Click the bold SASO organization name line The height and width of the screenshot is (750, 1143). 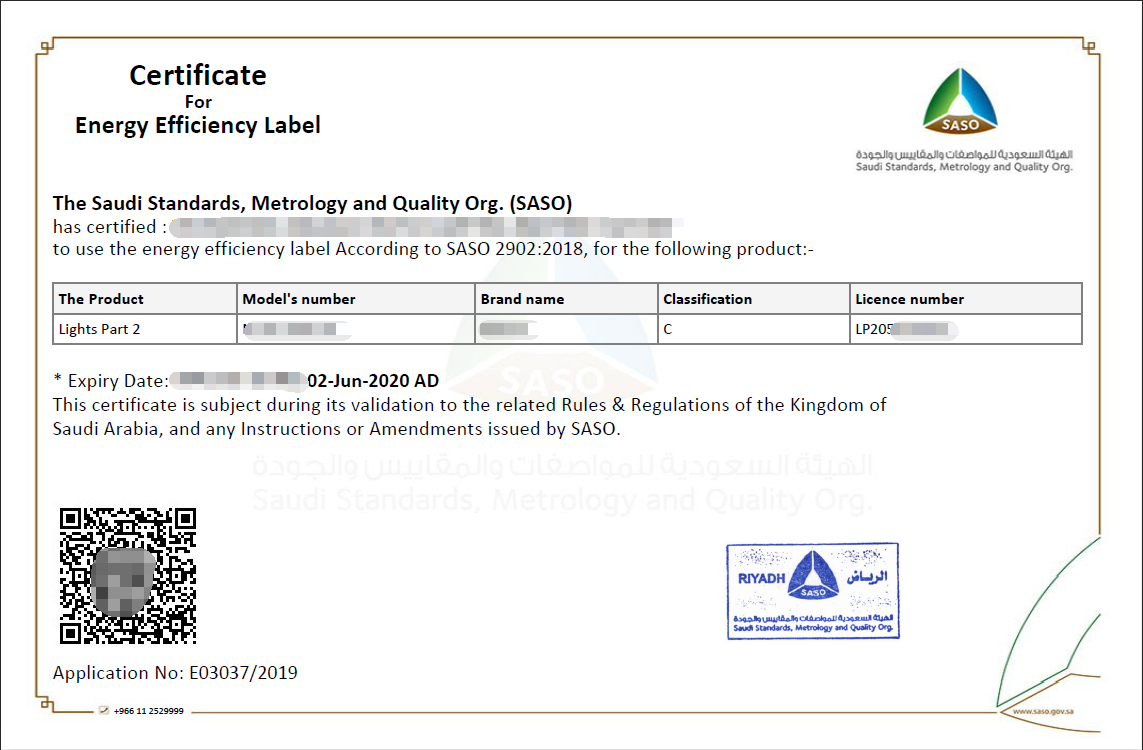313,203
